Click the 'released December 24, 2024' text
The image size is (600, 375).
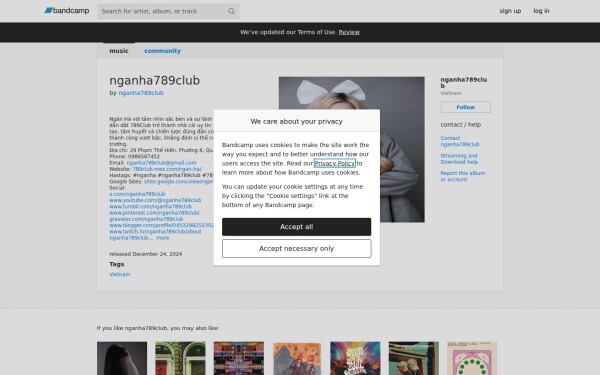(x=145, y=254)
